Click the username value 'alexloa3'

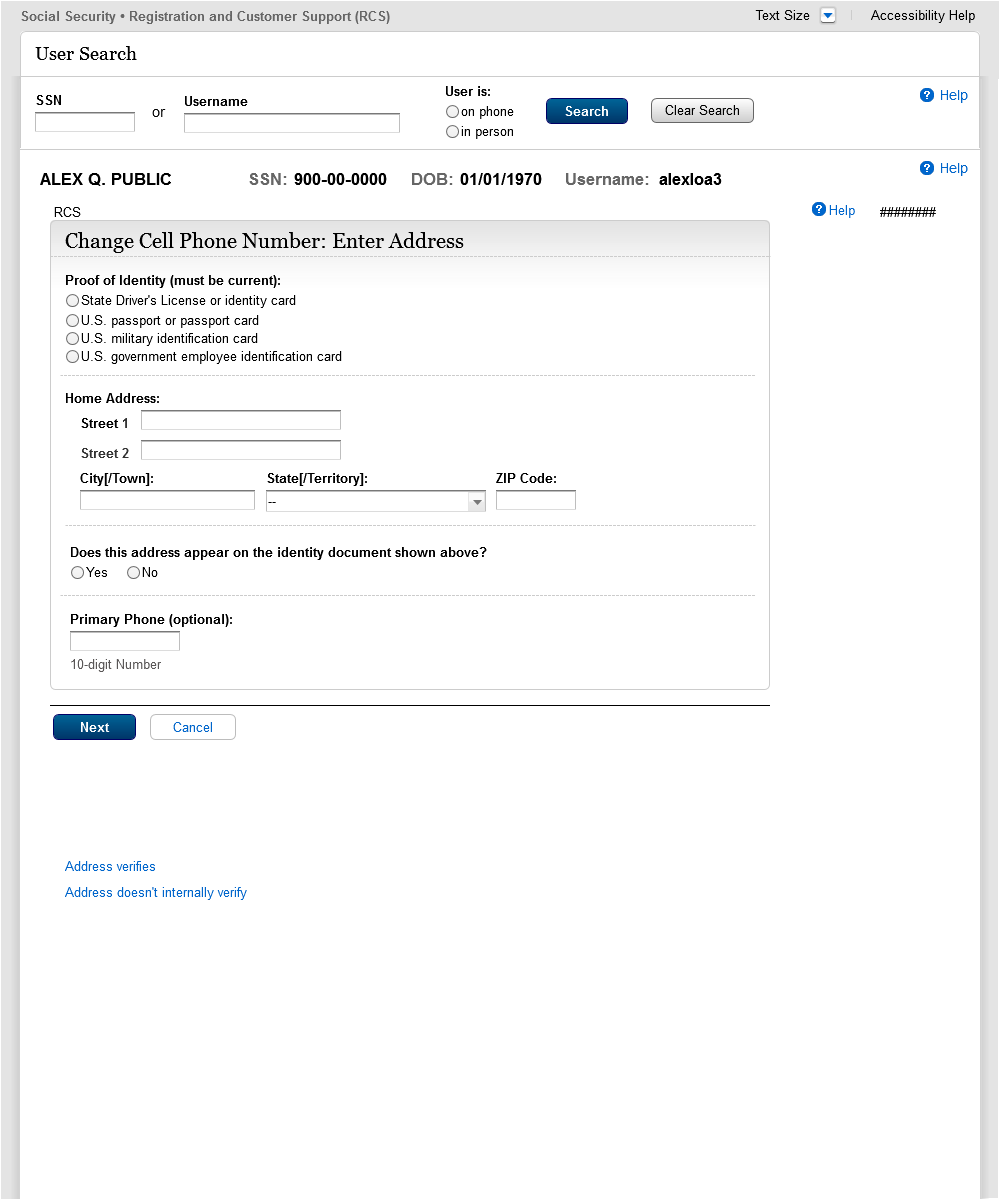pyautogui.click(x=690, y=180)
